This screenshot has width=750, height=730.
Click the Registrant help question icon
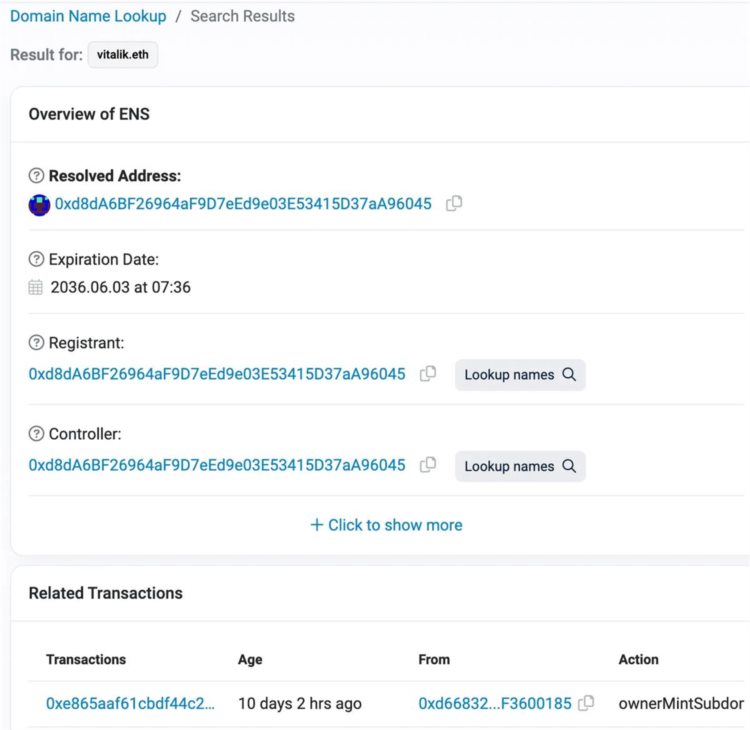37,344
